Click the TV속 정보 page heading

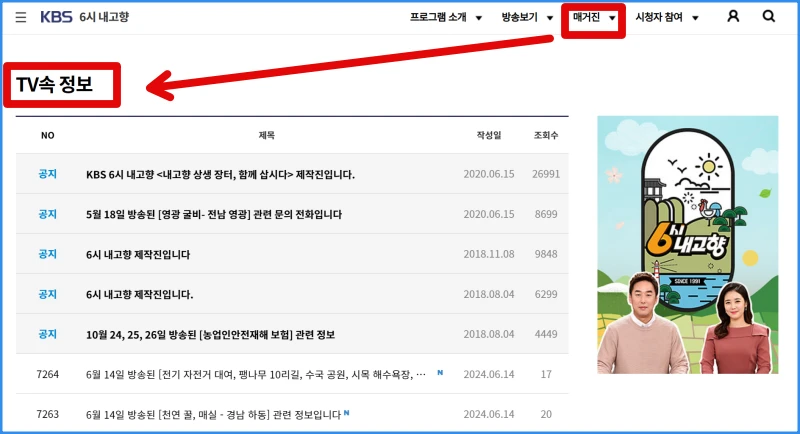click(54, 85)
